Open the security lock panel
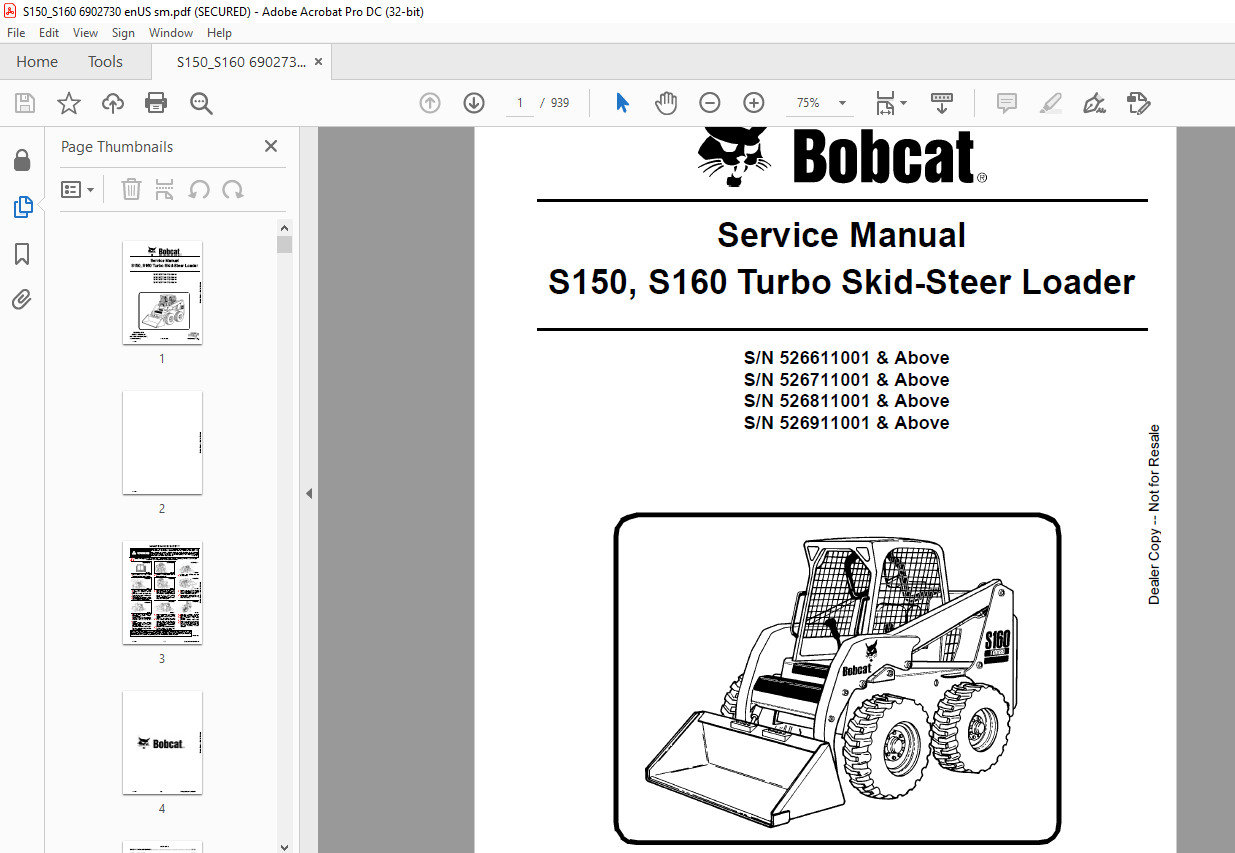Screen dimensions: 1235x853 pyautogui.click(x=22, y=160)
